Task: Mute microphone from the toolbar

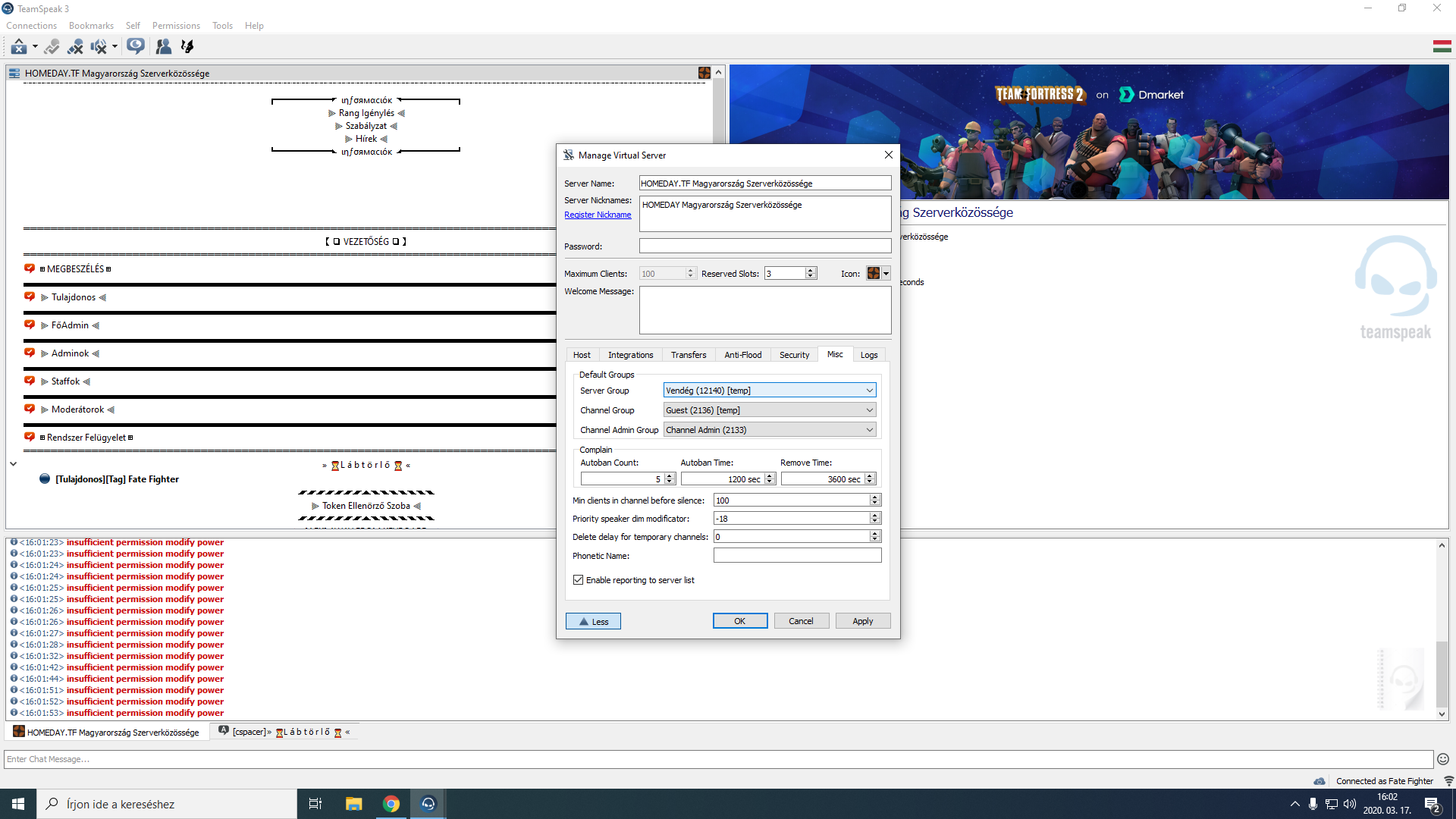Action: [75, 47]
